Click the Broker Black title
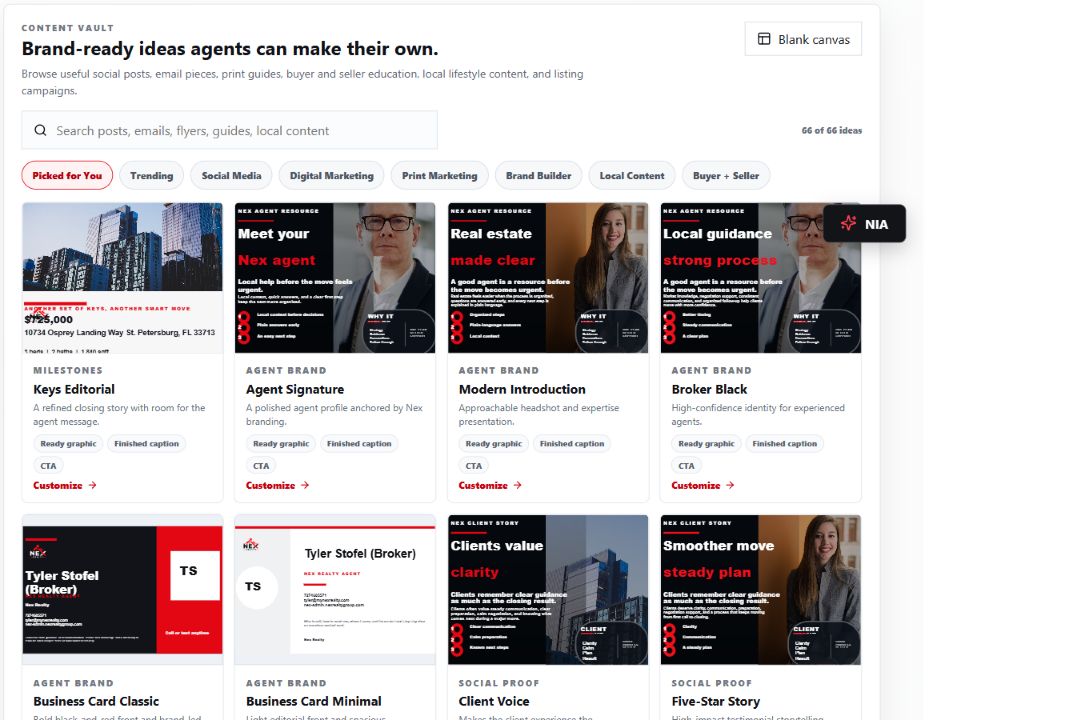The width and height of the screenshot is (1085, 720). [x=709, y=389]
